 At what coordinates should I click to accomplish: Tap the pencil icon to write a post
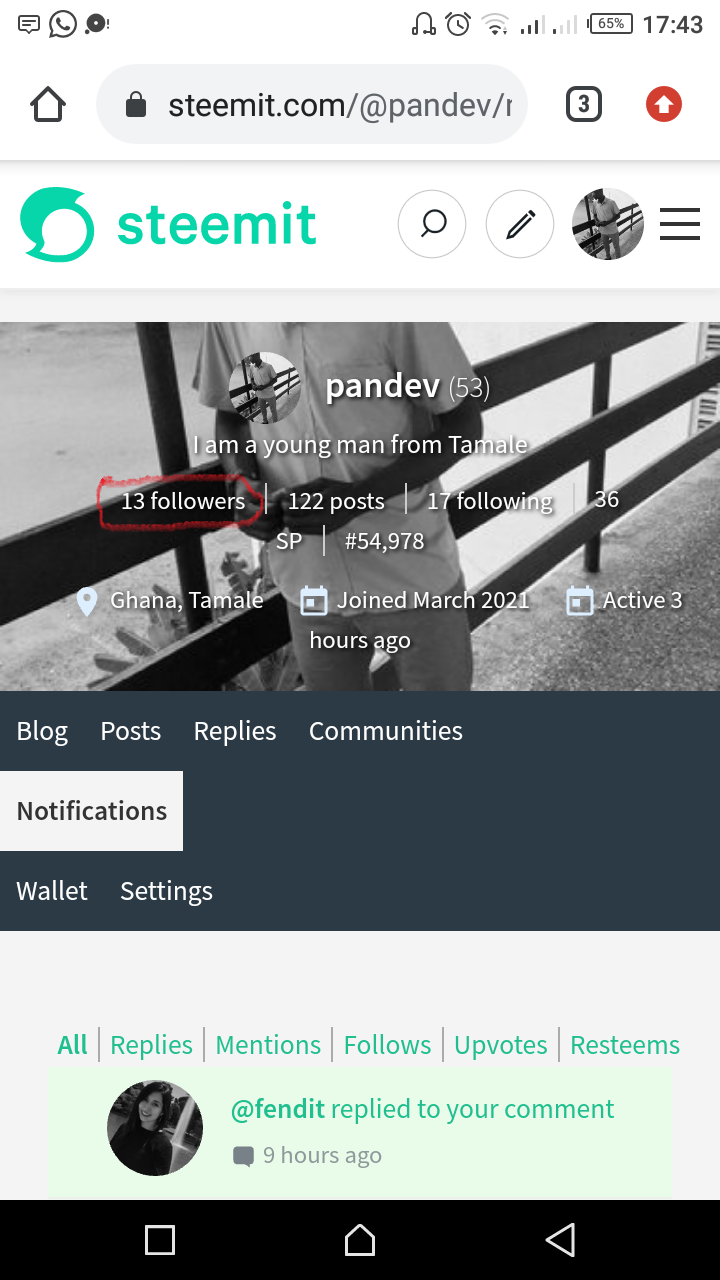pos(520,224)
